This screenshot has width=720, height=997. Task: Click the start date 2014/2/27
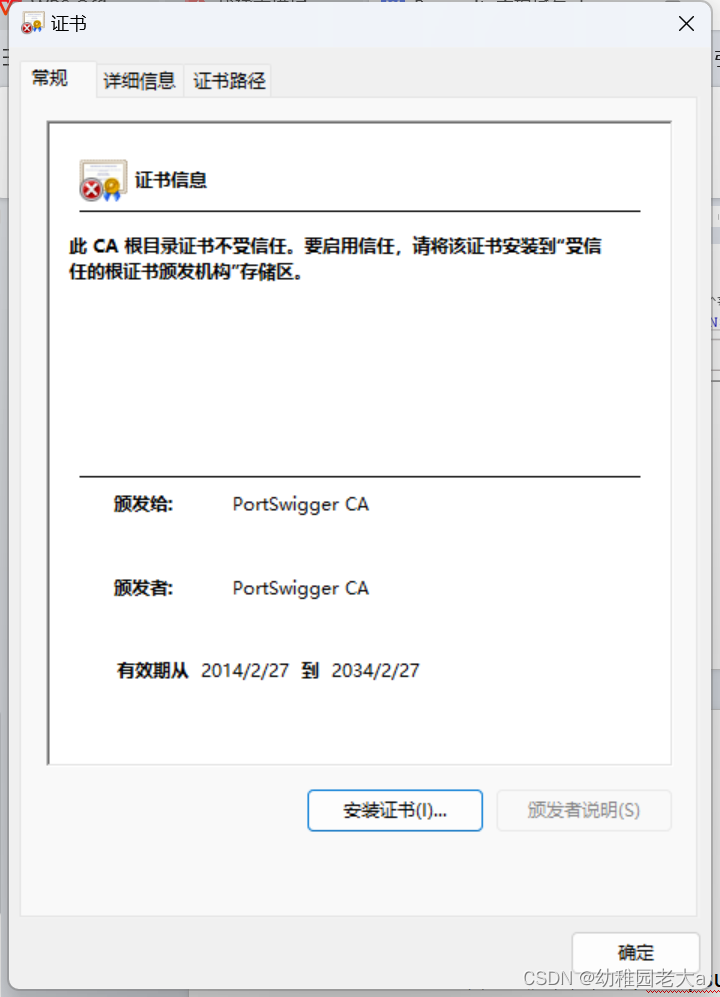click(245, 670)
